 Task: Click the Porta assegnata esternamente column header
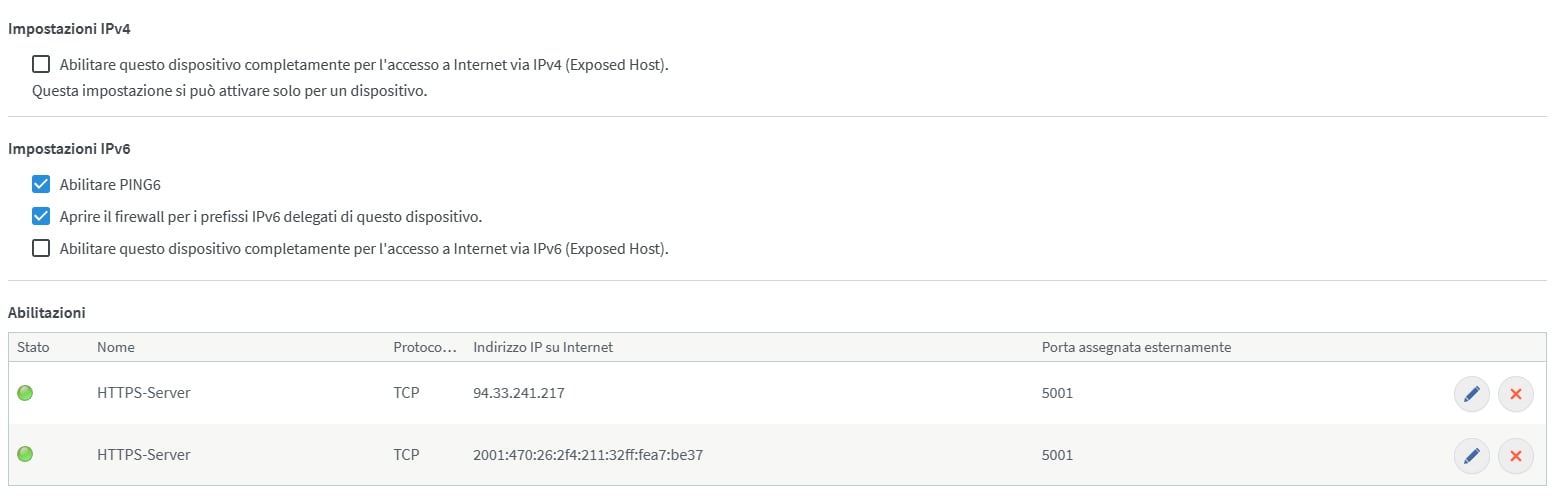1136,347
